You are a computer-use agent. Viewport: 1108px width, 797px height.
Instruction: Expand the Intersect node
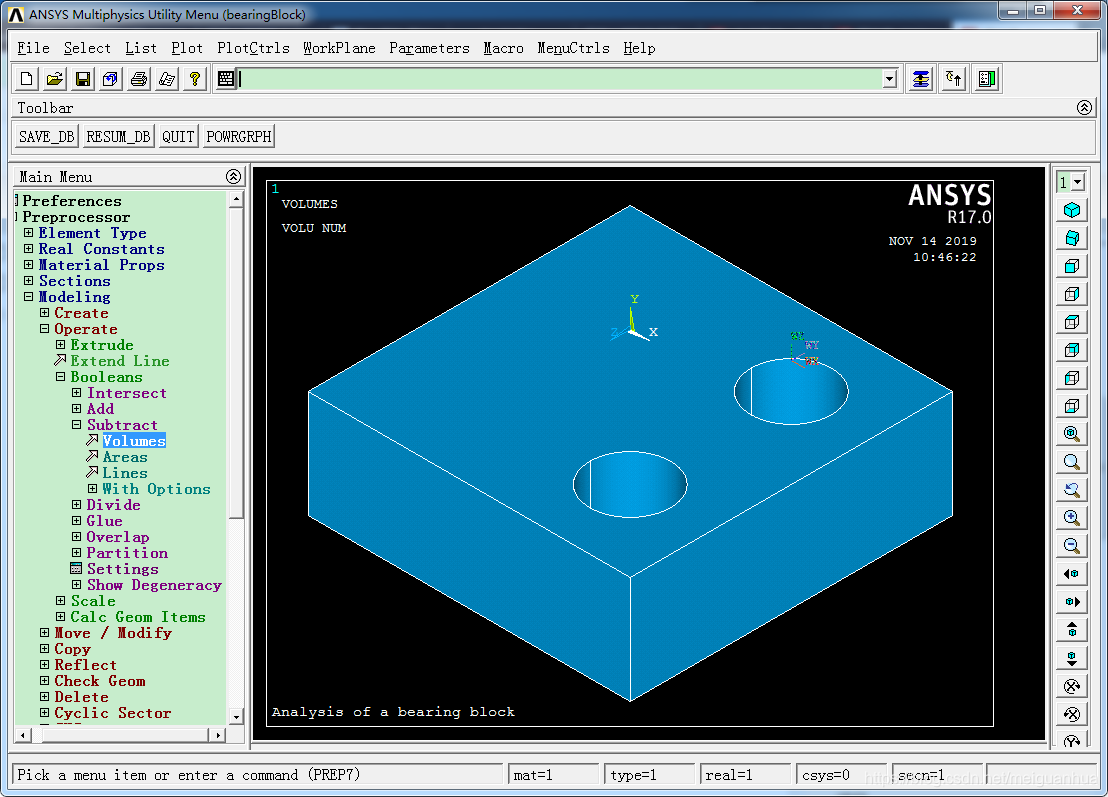pyautogui.click(x=76, y=393)
